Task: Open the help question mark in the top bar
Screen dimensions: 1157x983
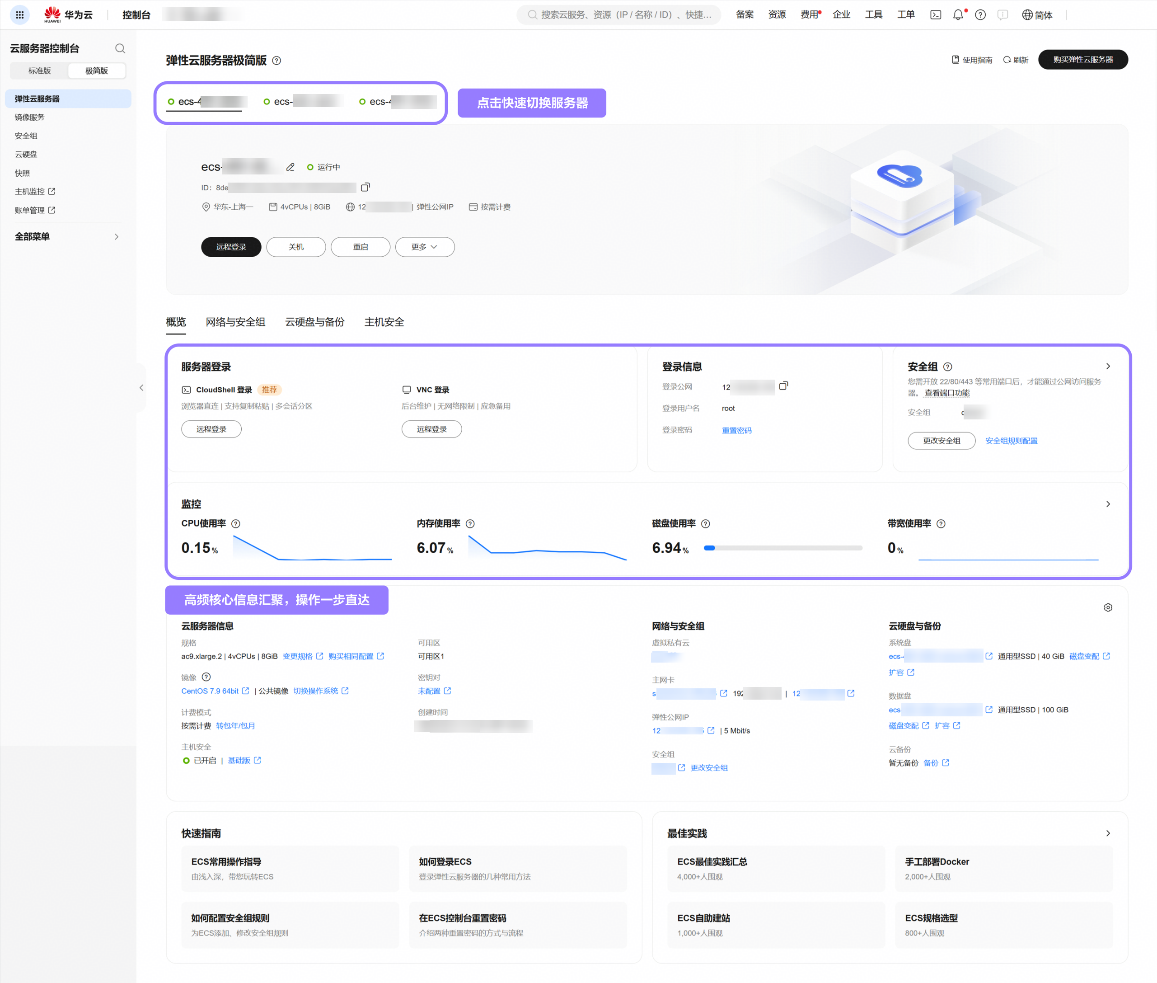Action: pos(980,15)
